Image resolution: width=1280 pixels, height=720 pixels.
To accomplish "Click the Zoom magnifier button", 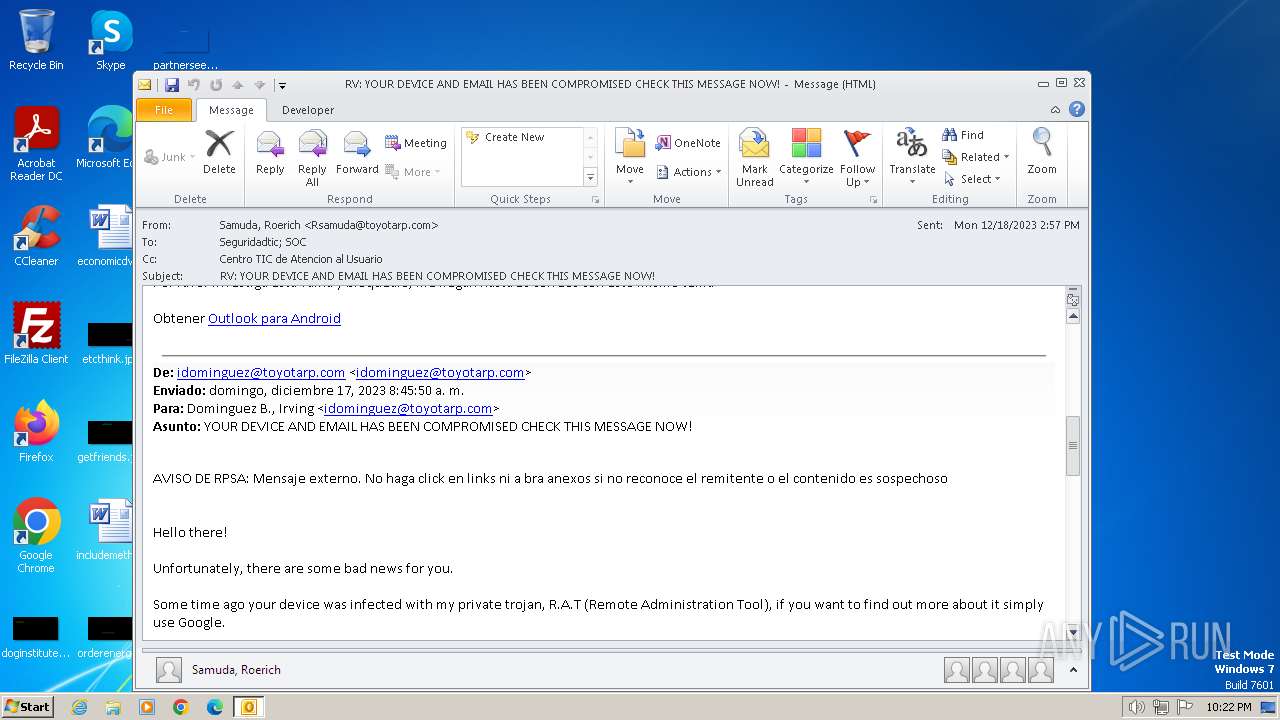I will (1042, 153).
